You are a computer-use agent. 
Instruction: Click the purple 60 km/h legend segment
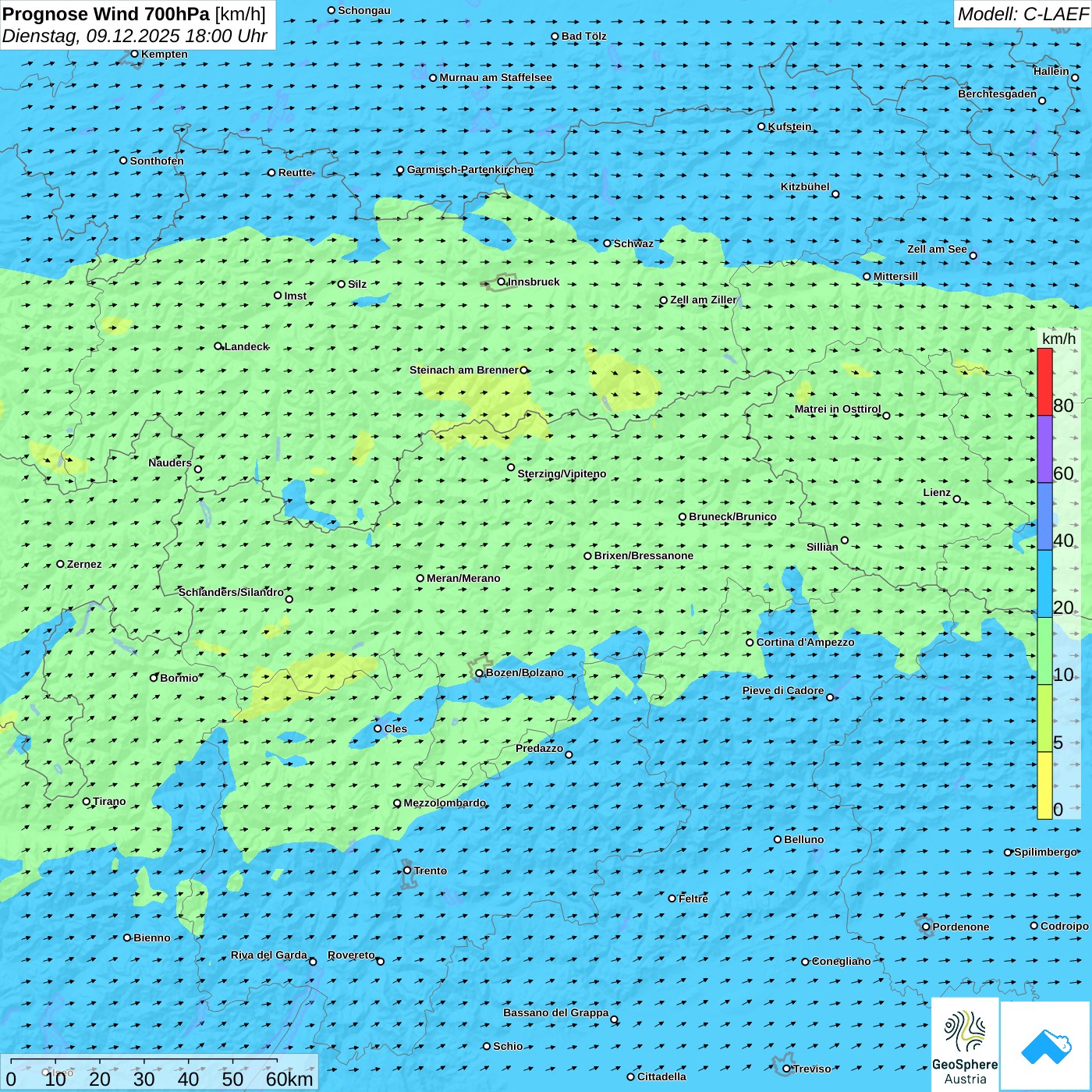point(1044,448)
